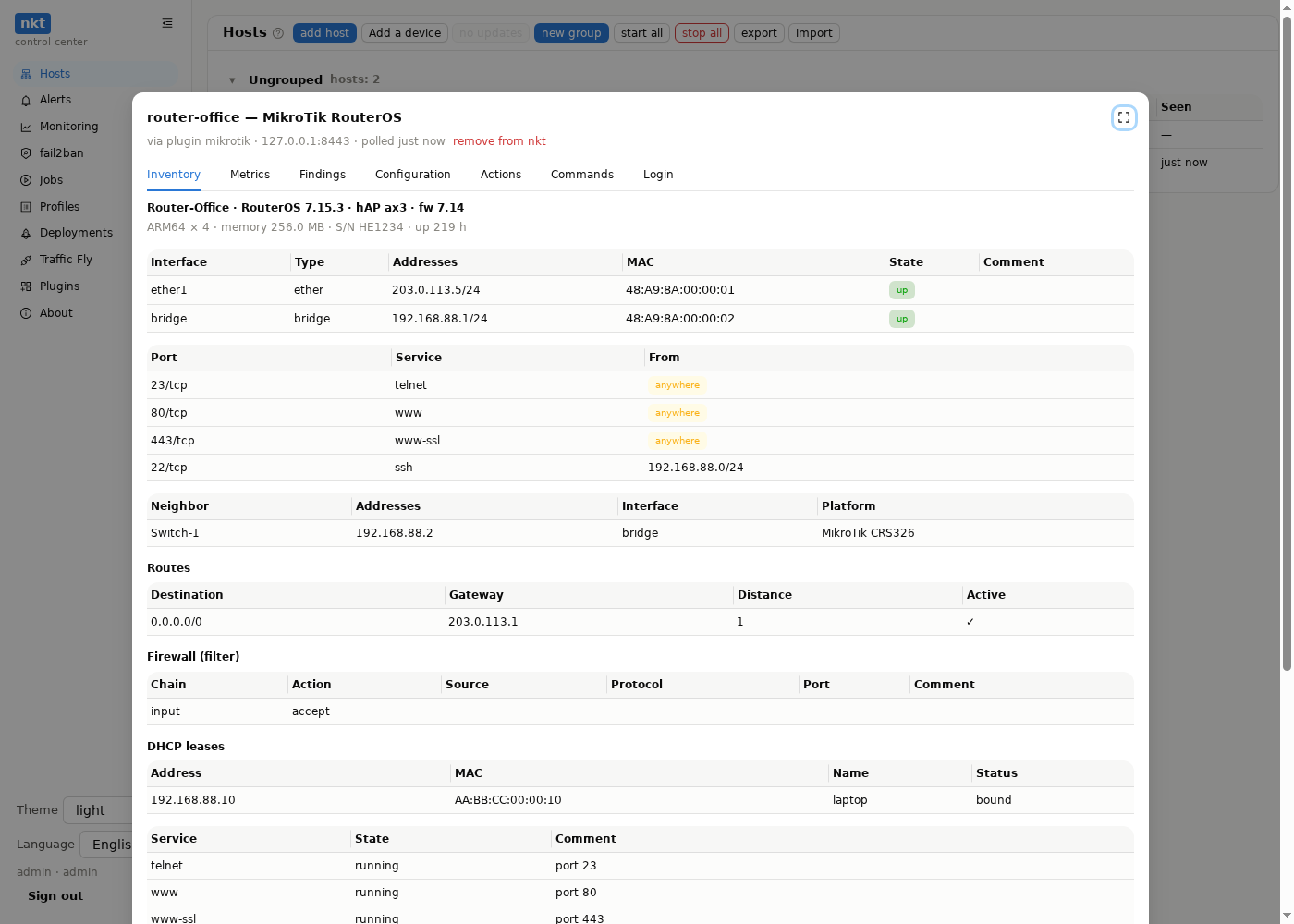Viewport: 1294px width, 924px height.
Task: Click the Add a device button
Action: point(405,33)
